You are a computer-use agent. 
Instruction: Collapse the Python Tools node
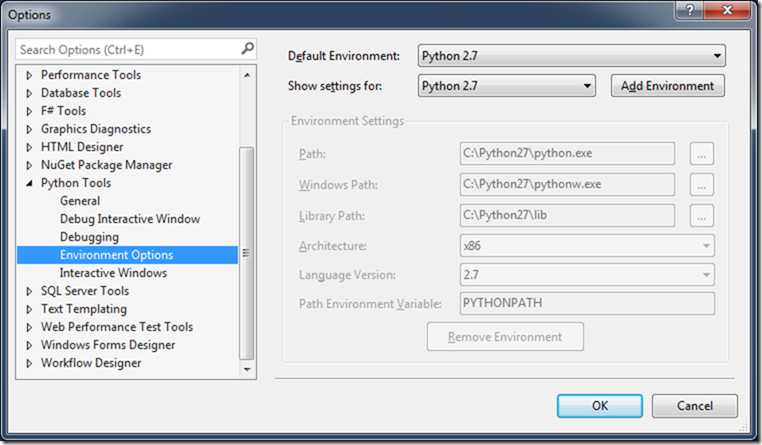click(x=29, y=184)
